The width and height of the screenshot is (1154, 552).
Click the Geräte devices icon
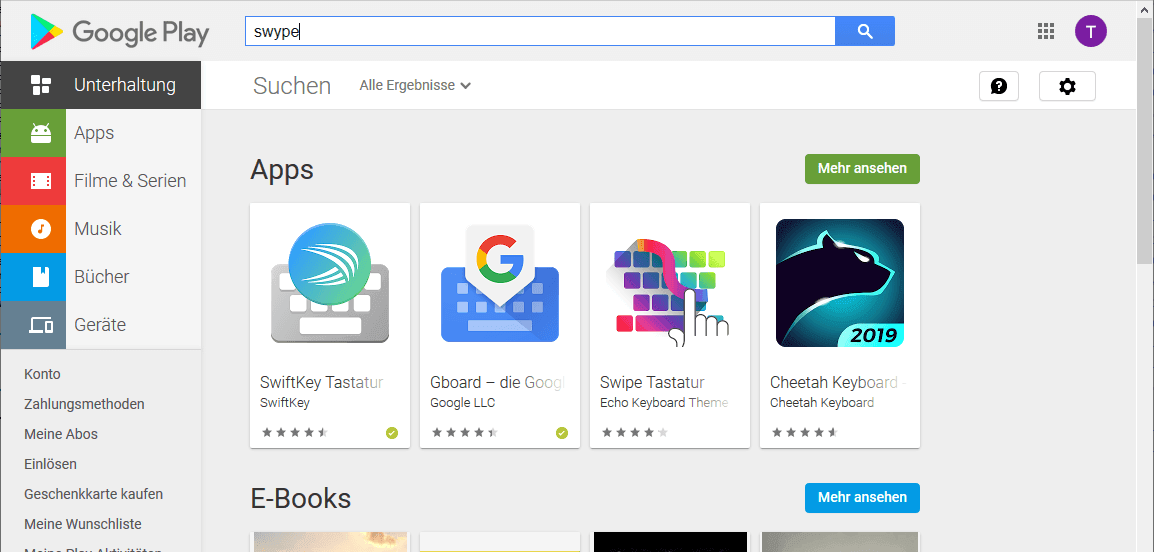pos(41,325)
